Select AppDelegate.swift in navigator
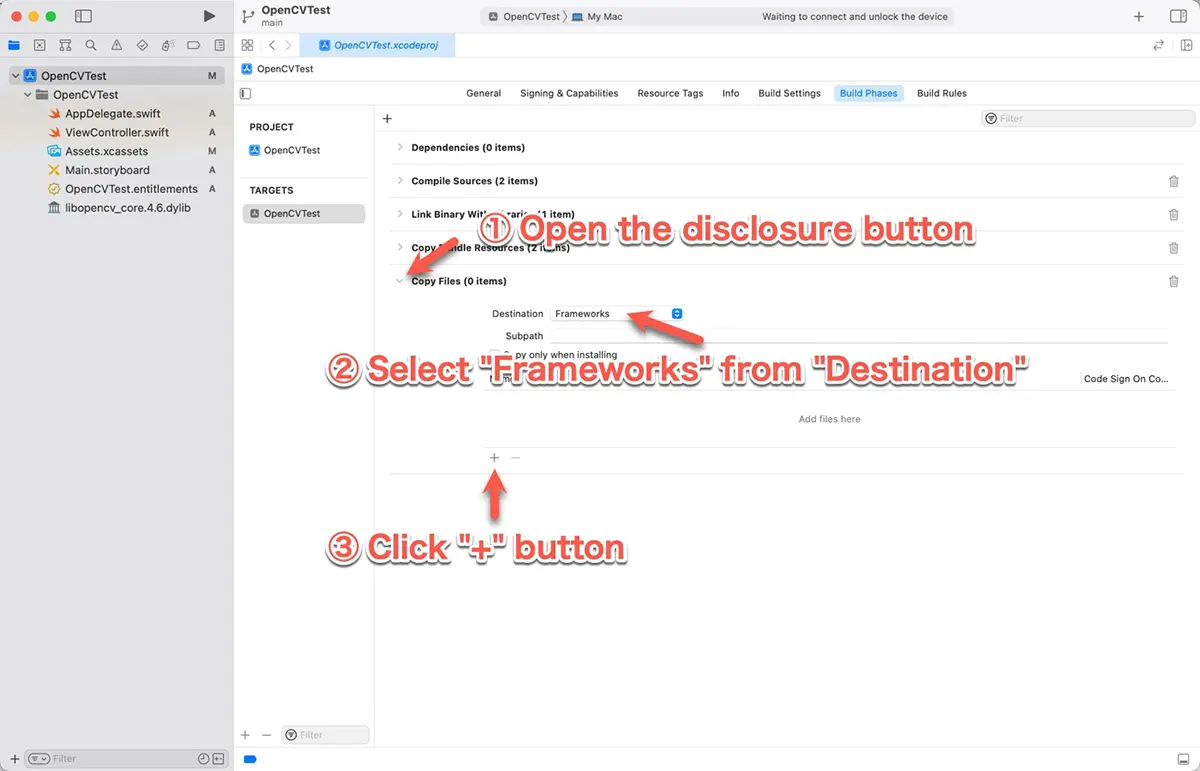This screenshot has width=1200, height=771. [x=113, y=114]
